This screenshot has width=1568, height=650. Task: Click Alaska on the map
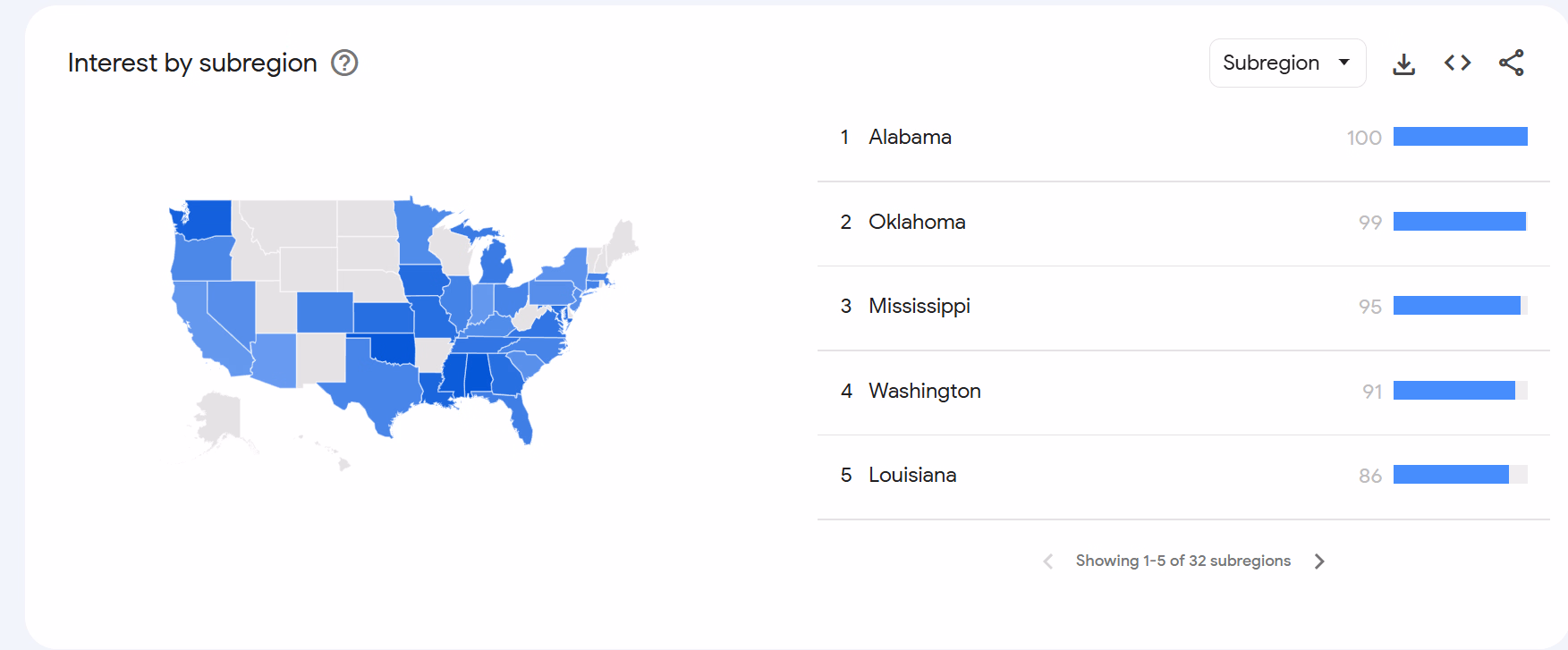point(219,418)
